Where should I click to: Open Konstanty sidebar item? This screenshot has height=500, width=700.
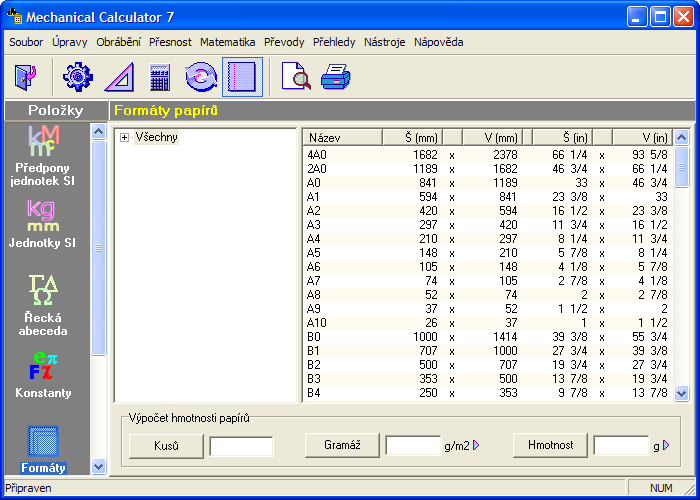coord(43,375)
